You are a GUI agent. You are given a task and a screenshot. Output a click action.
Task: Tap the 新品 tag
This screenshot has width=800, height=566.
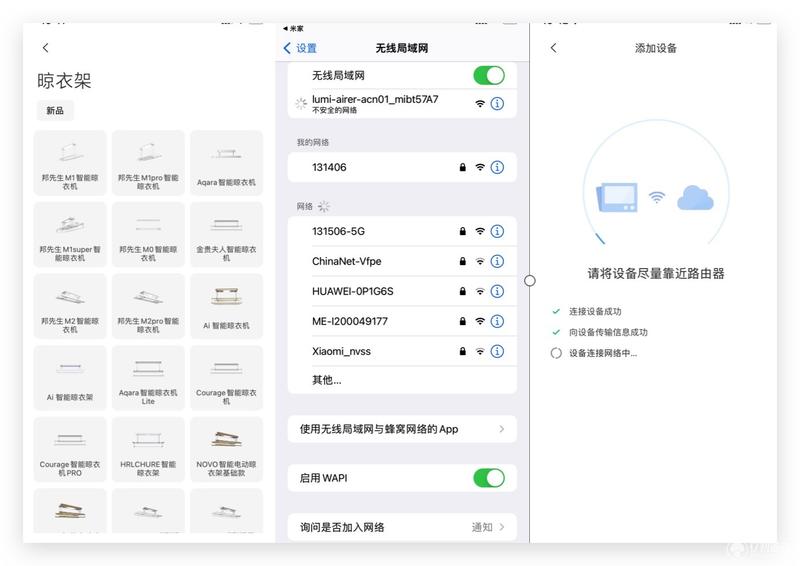click(55, 111)
